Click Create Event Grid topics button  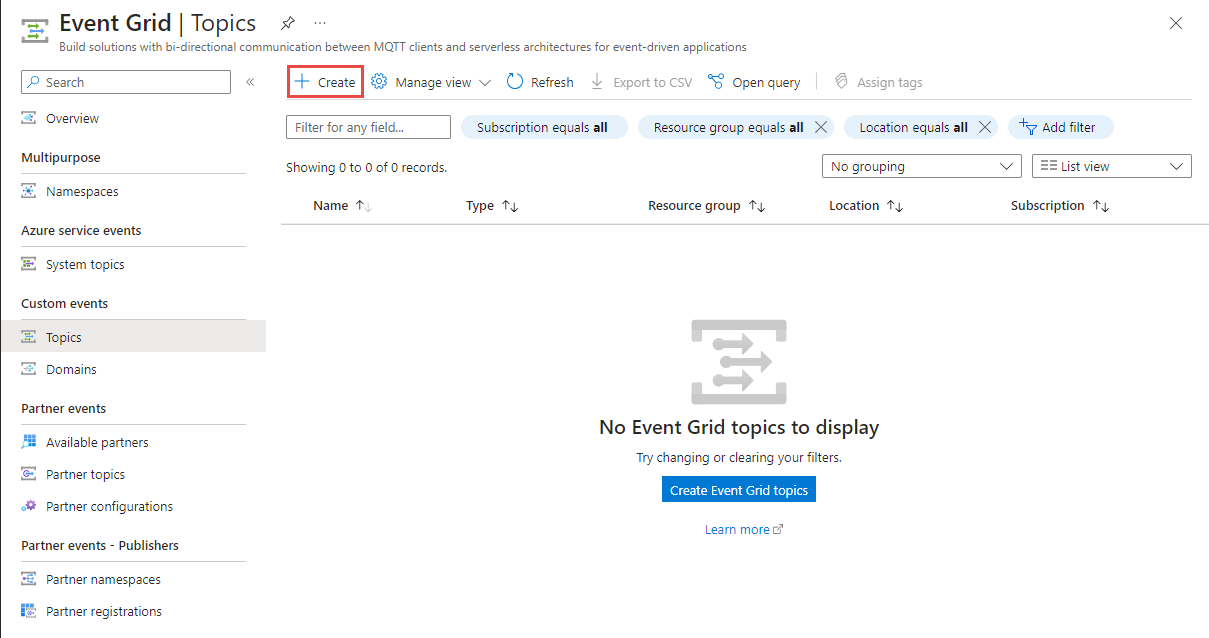tap(738, 489)
